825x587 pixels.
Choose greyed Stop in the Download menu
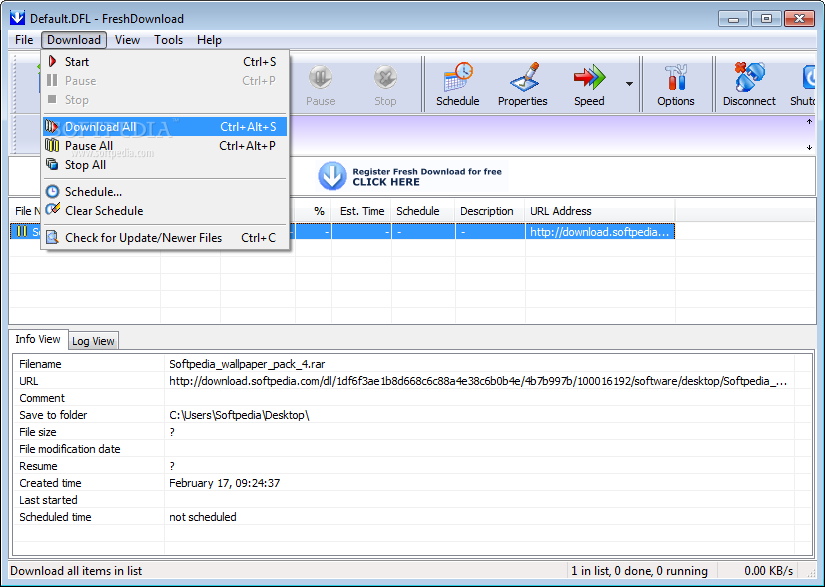[x=165, y=99]
